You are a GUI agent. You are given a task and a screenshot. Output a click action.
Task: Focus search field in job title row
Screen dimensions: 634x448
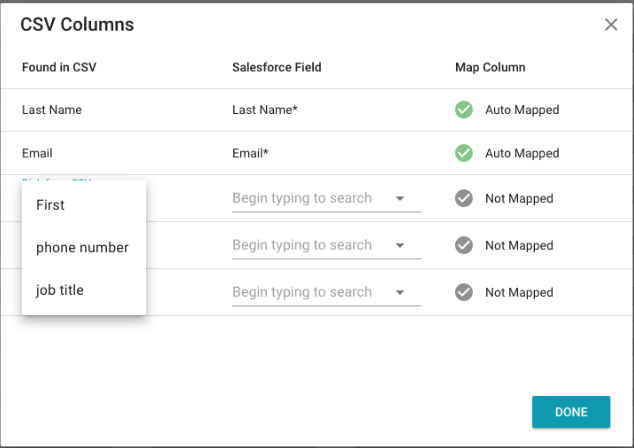(326, 292)
